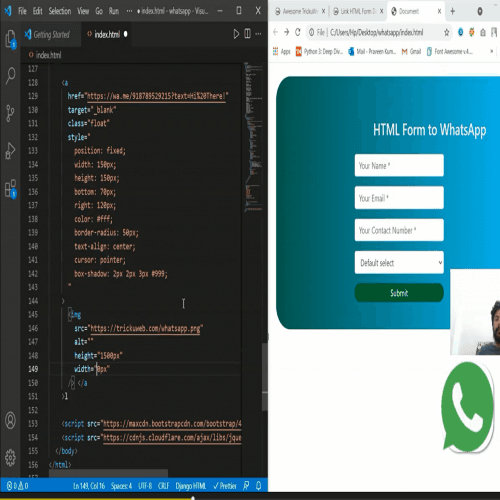Reload the page in Chrome
The image size is (500, 500).
coord(298,32)
